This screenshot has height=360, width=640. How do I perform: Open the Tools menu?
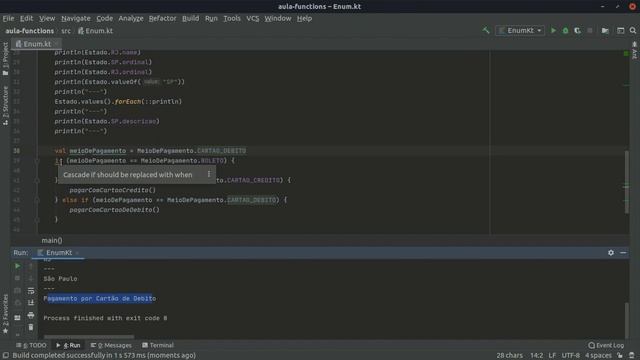232,18
